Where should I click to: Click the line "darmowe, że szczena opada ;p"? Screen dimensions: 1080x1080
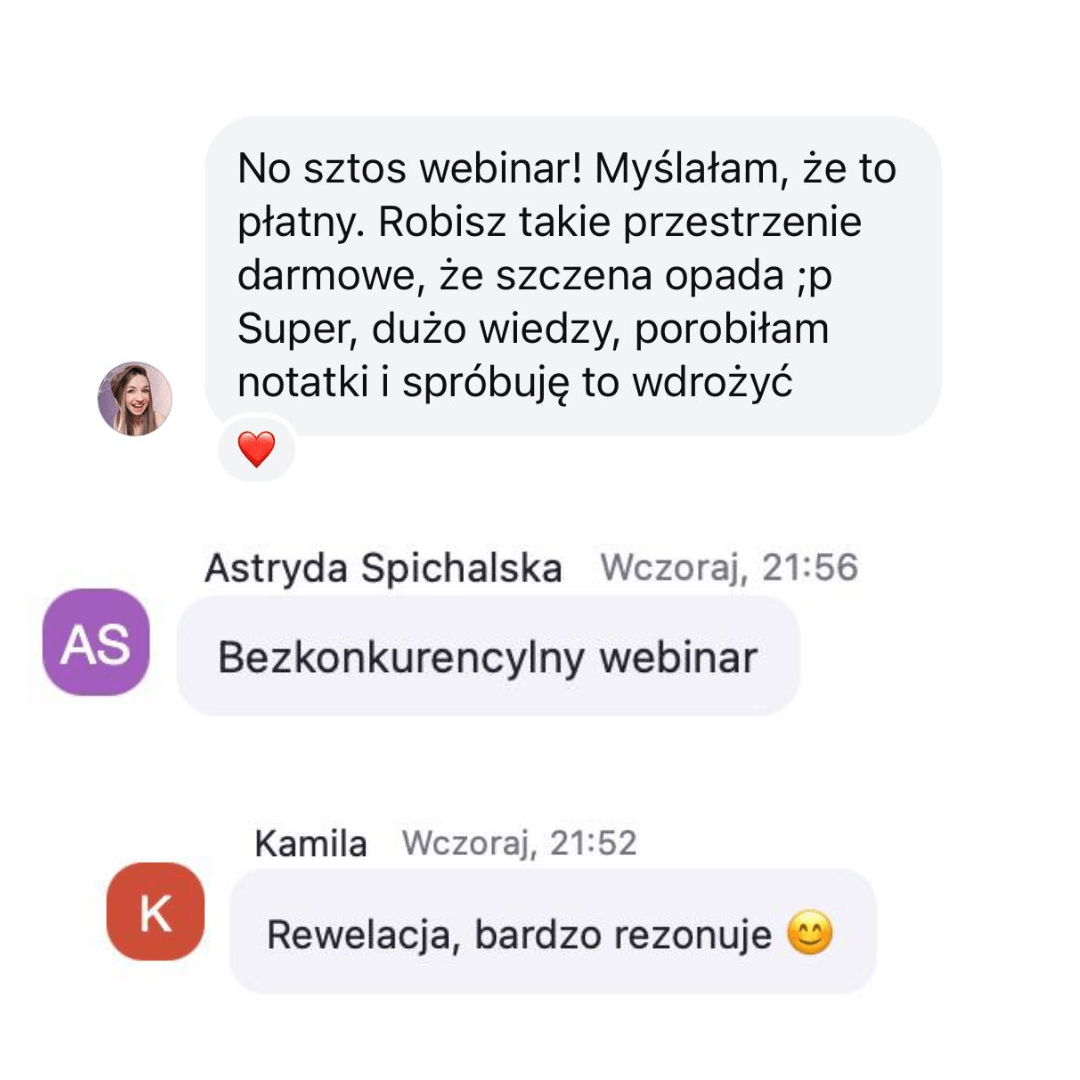click(534, 276)
